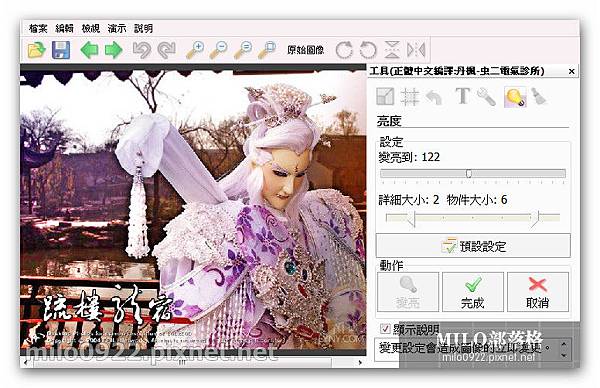
Task: Mirror image horizontally icon
Action: [x=416, y=50]
